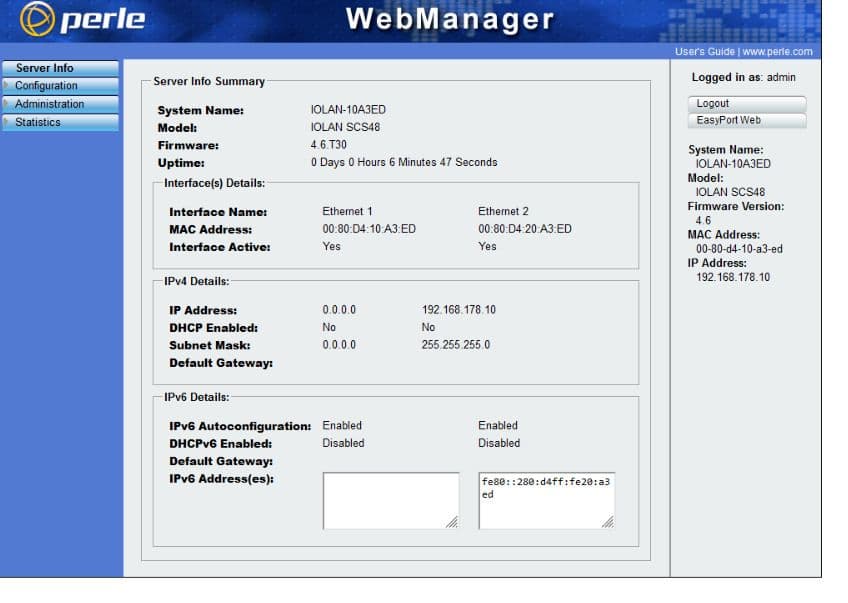Open the User's Guide link
Screen dimensions: 848x603
pos(705,51)
